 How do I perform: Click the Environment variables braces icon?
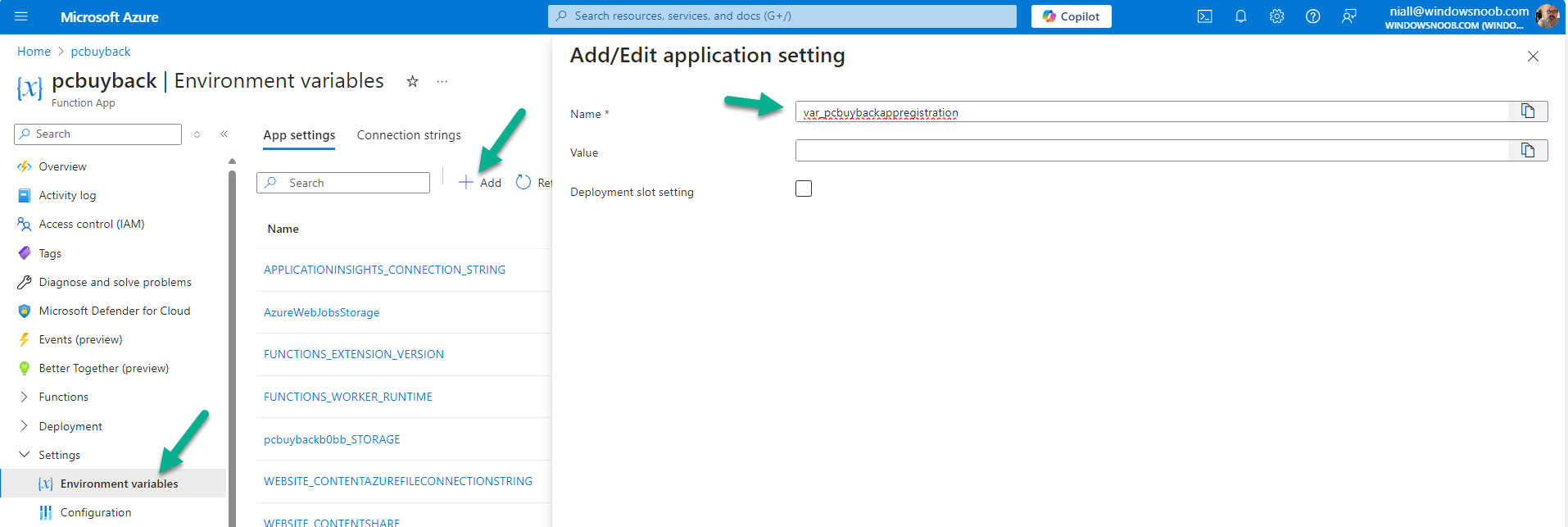pos(46,484)
